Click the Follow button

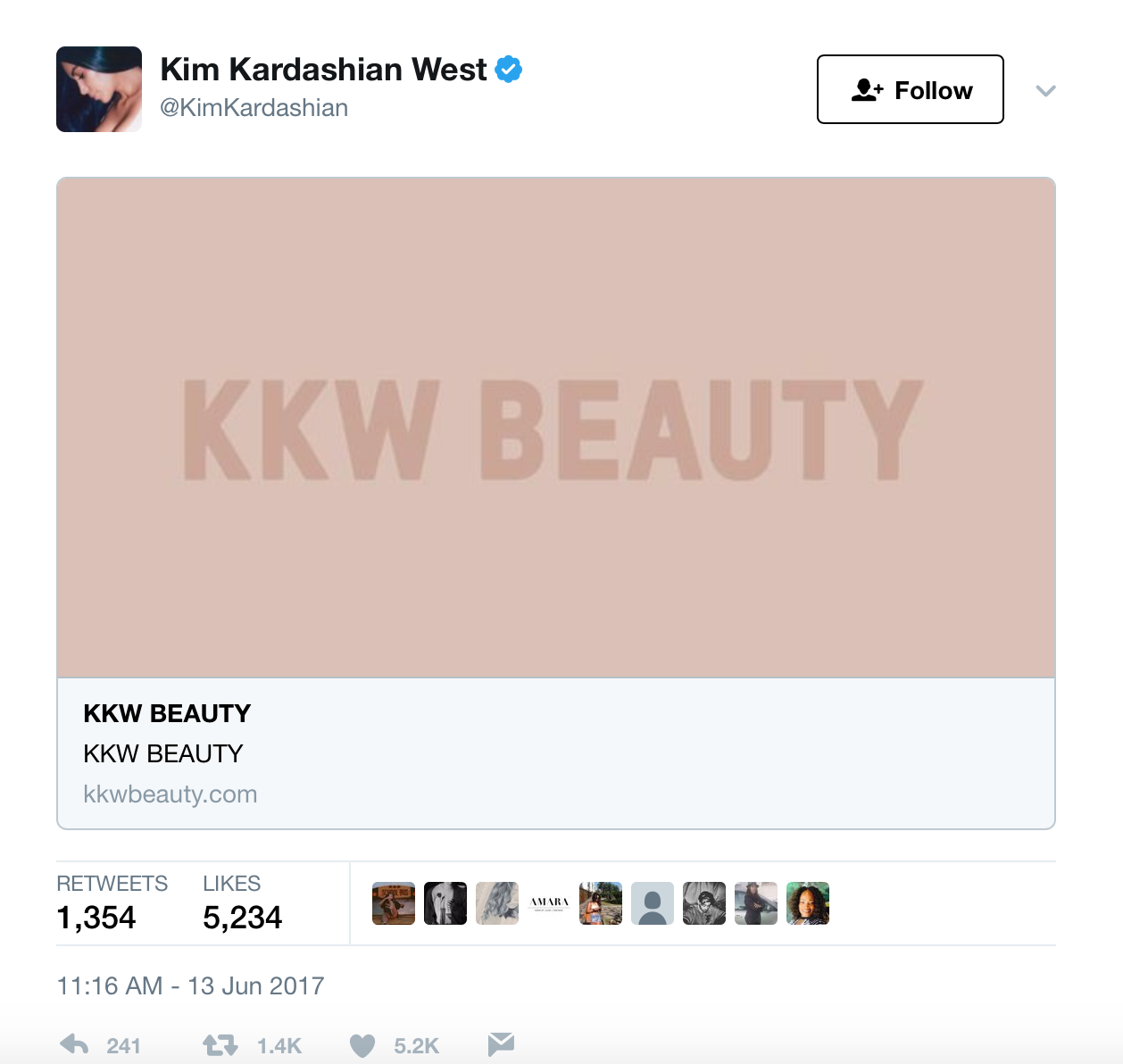click(911, 89)
